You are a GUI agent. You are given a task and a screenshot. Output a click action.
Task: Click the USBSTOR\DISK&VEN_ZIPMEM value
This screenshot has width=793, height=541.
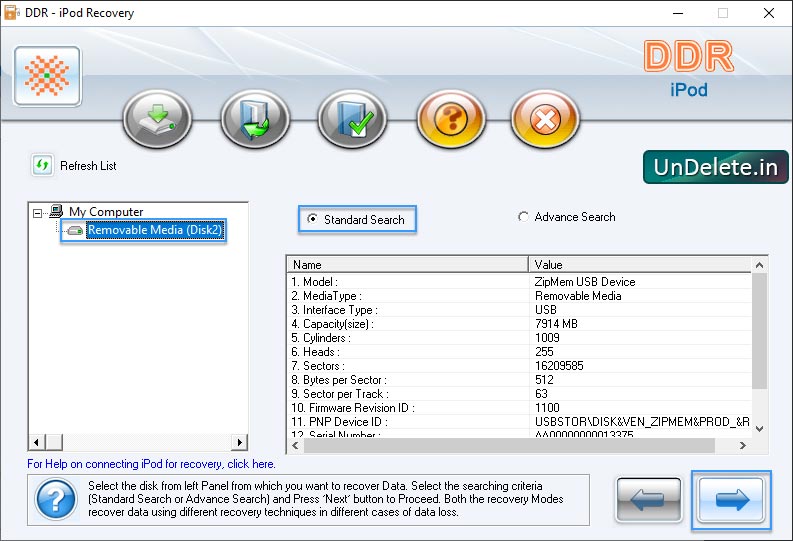[642, 422]
